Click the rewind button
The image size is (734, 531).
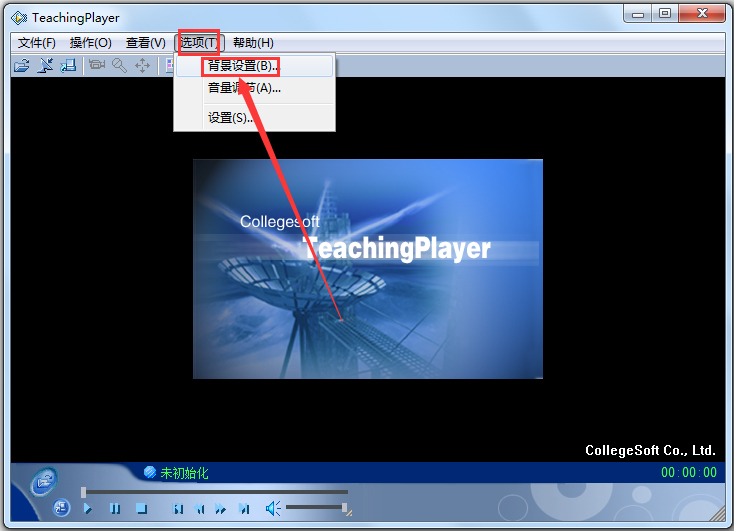point(200,508)
